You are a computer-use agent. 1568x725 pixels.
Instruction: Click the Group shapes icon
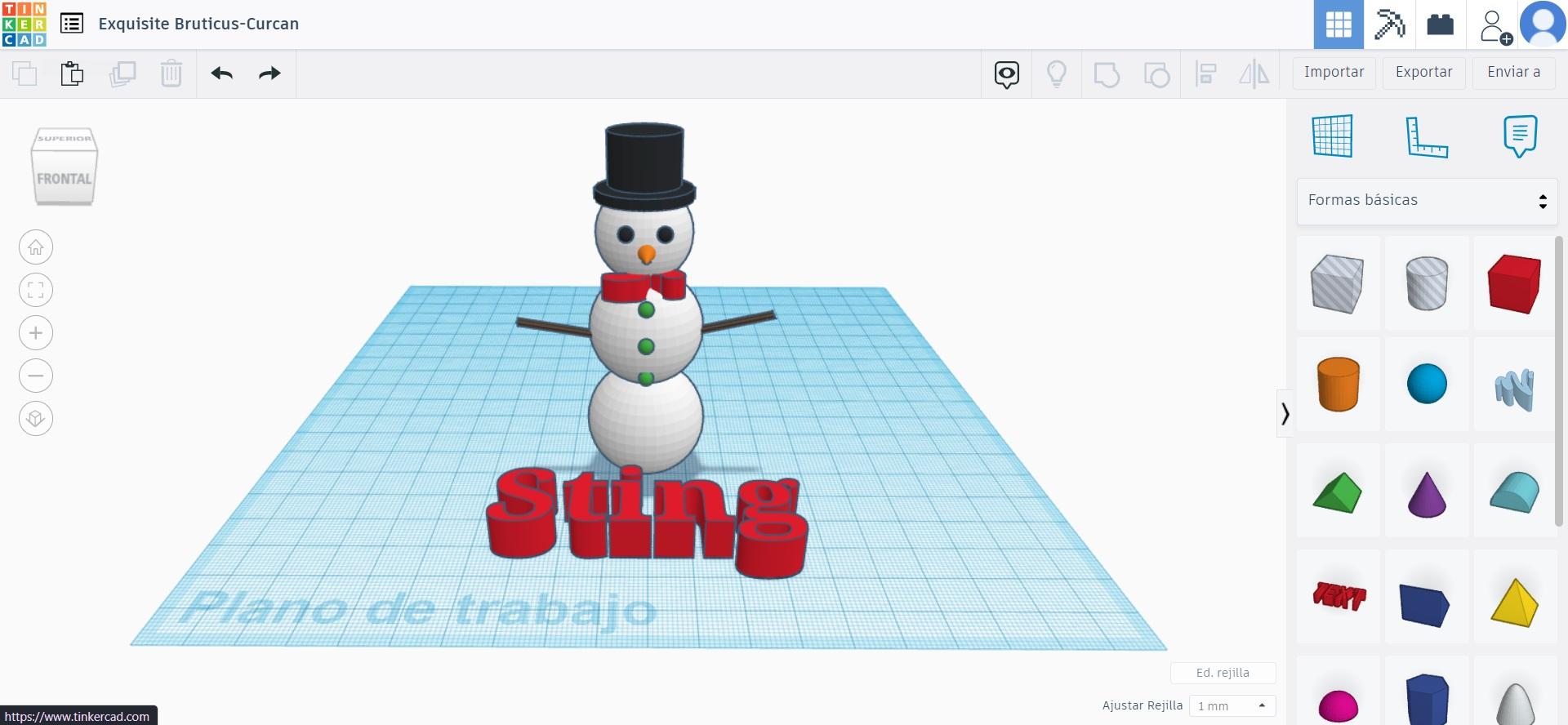click(x=1107, y=74)
